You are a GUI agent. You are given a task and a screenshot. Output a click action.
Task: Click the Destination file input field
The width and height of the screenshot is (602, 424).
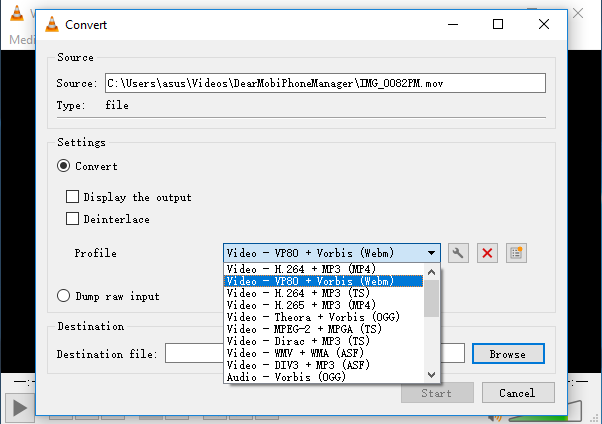[x=315, y=353]
